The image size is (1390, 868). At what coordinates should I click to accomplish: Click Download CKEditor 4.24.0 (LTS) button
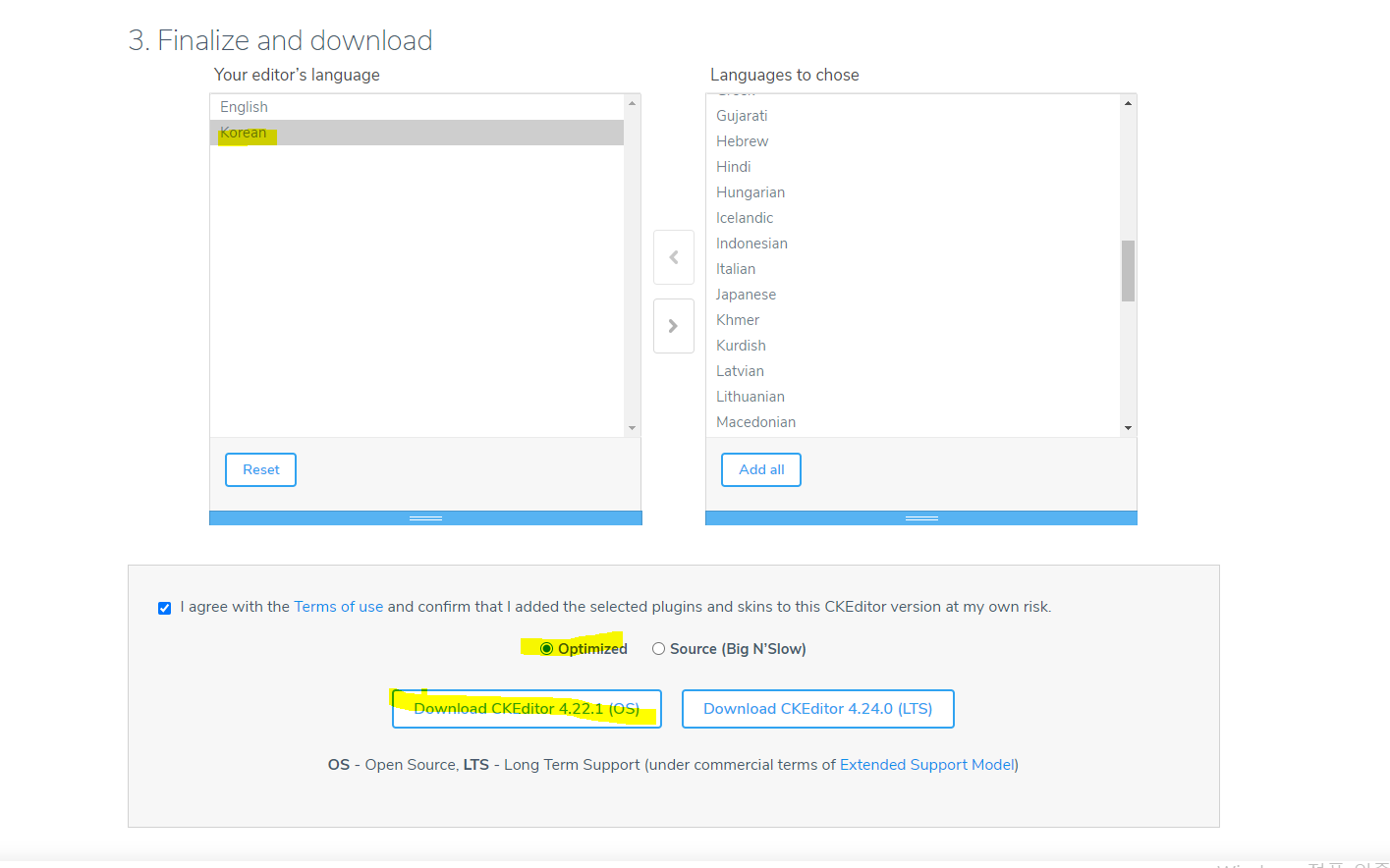coord(818,709)
